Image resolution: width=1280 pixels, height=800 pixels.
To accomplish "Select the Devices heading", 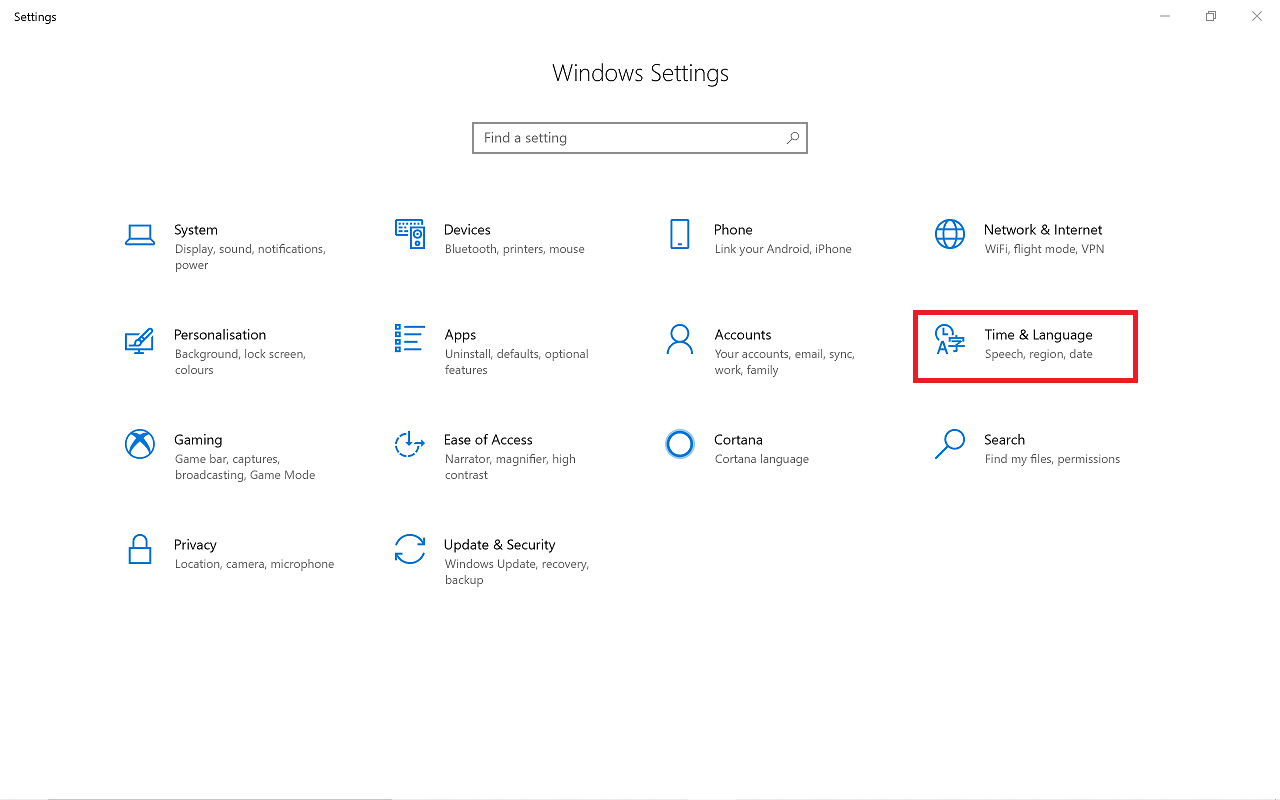I will (x=467, y=230).
